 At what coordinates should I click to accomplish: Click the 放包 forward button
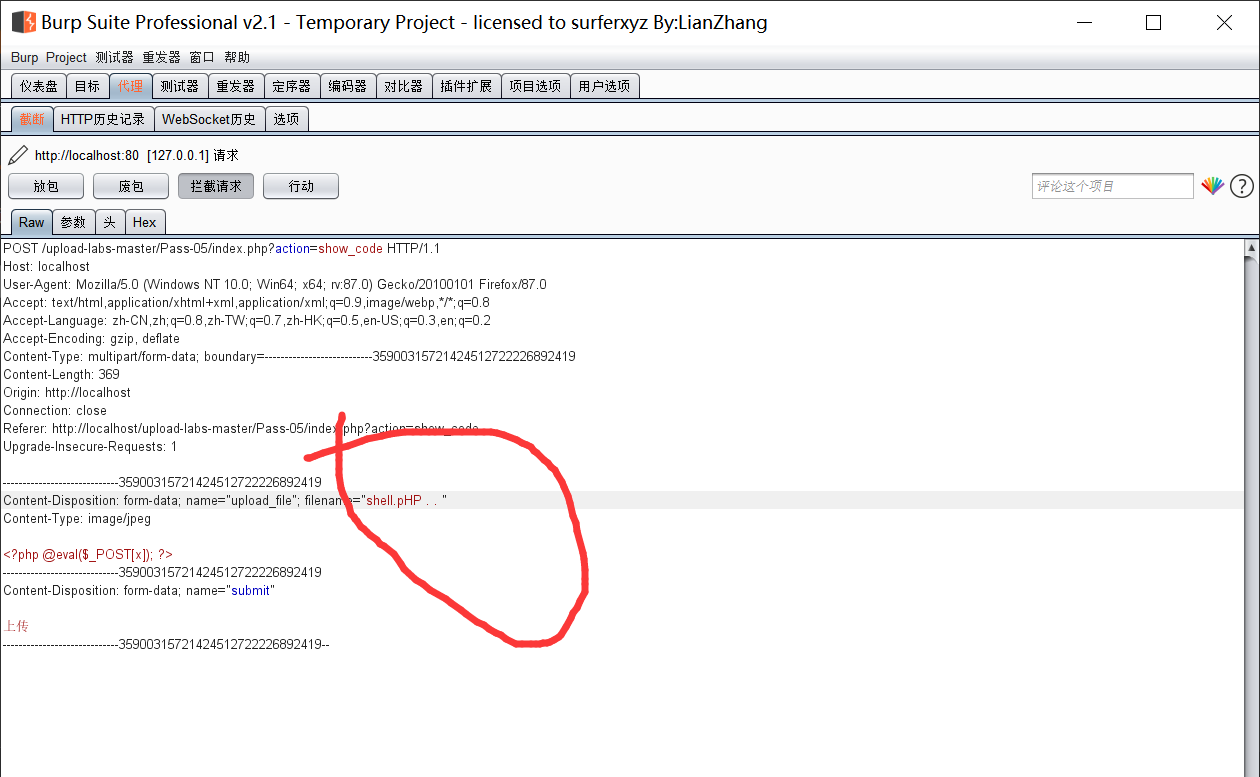pos(46,186)
